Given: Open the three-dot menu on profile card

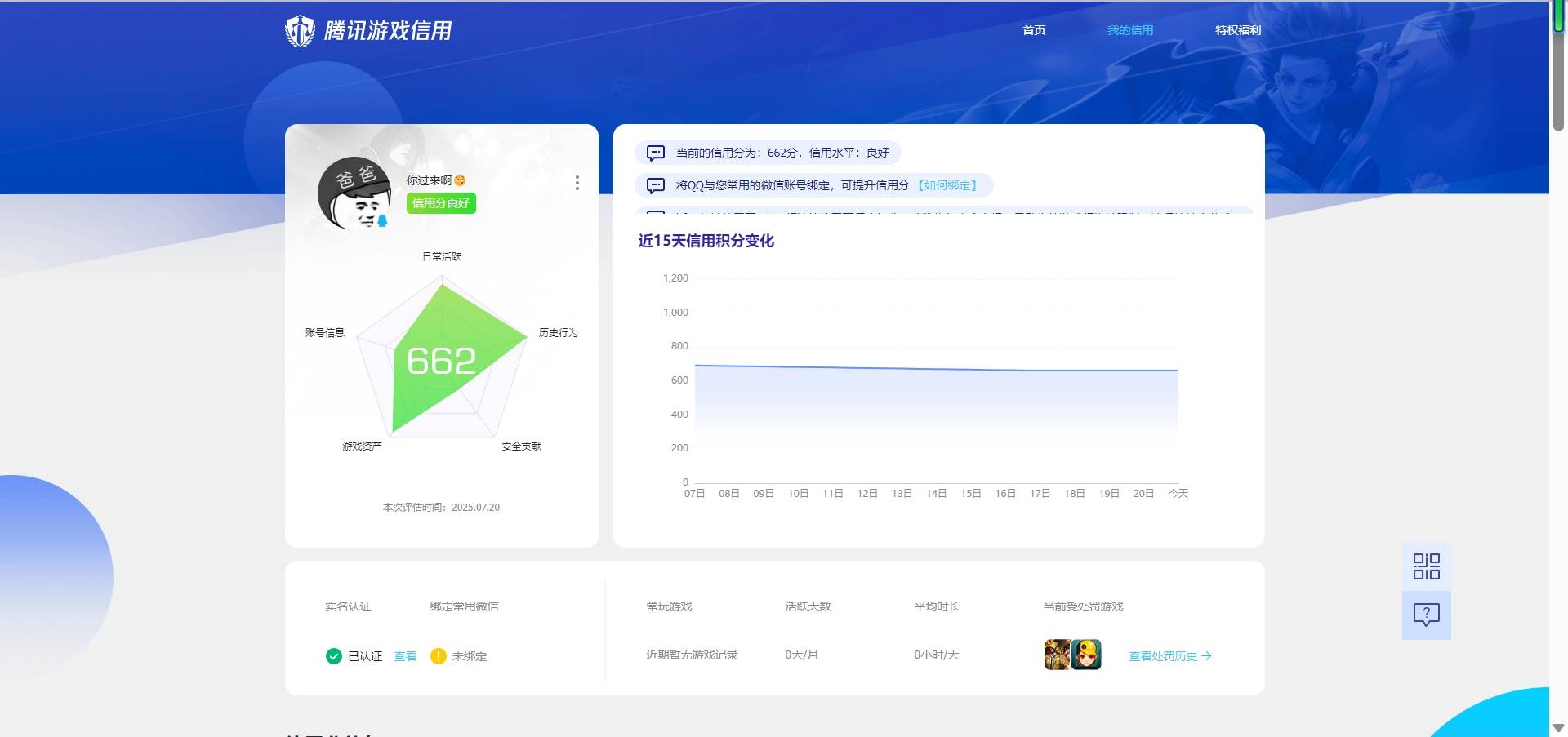Looking at the screenshot, I should point(577,183).
